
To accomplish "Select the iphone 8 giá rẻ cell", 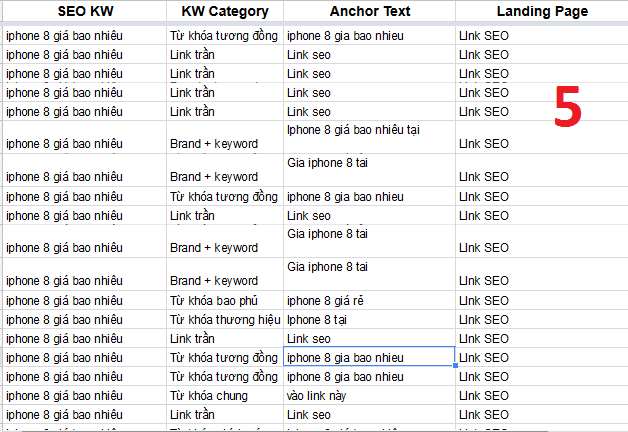I will point(369,300).
